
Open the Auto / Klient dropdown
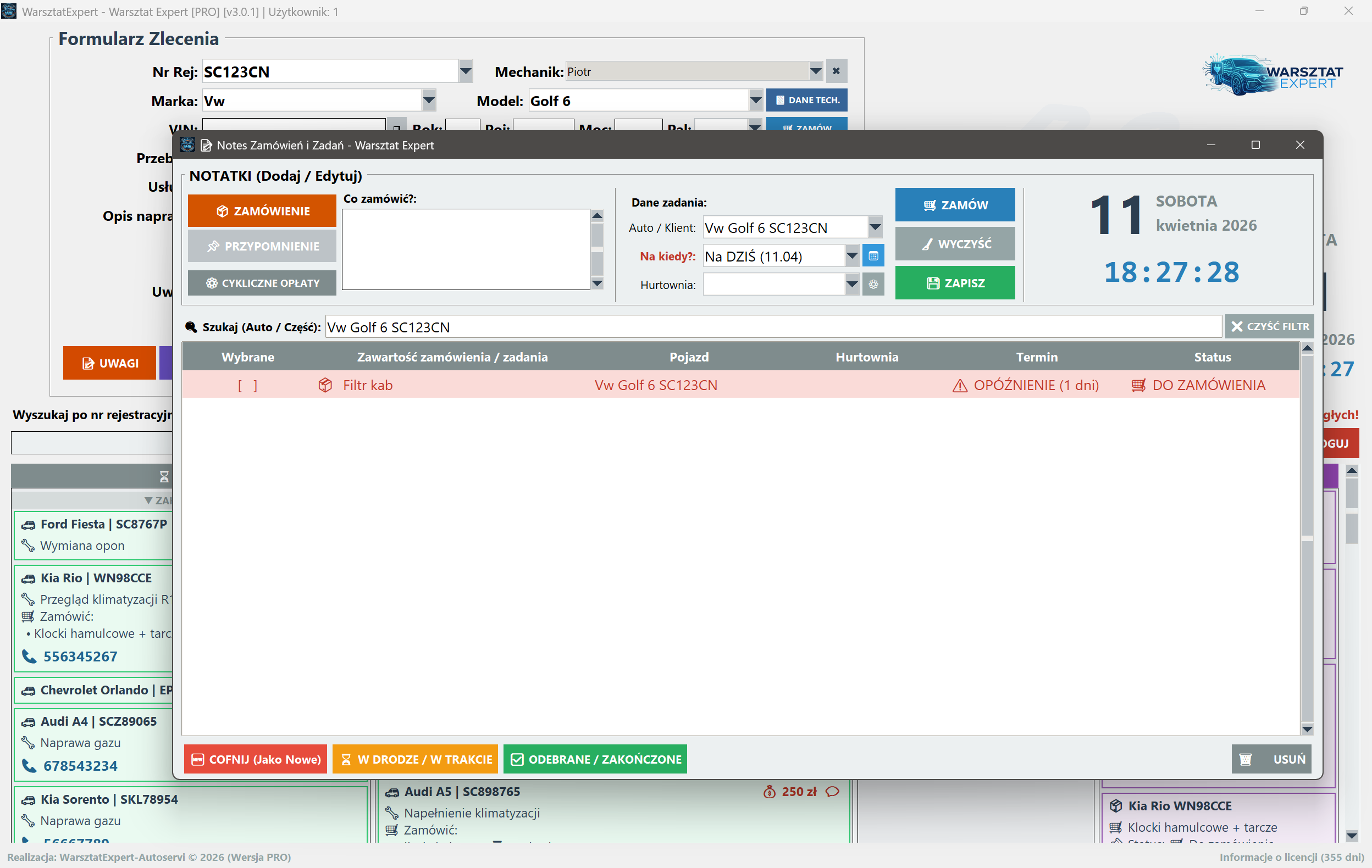tap(875, 227)
